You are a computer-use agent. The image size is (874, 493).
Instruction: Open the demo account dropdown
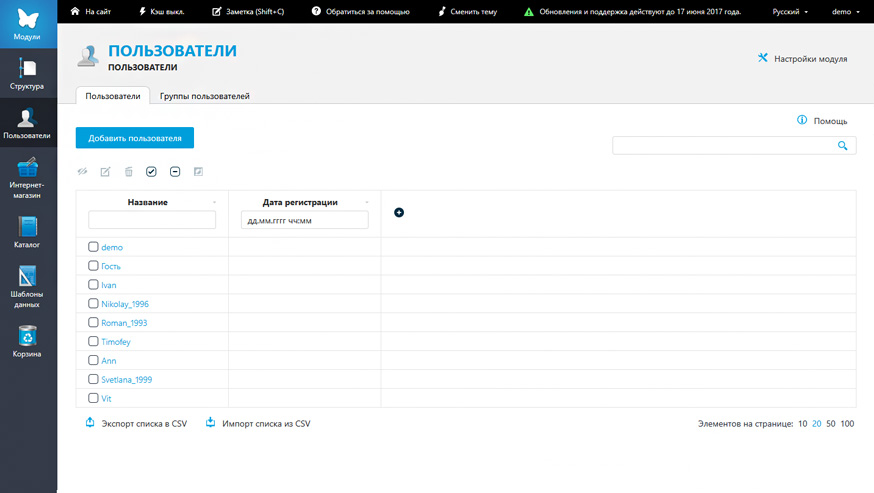(846, 12)
